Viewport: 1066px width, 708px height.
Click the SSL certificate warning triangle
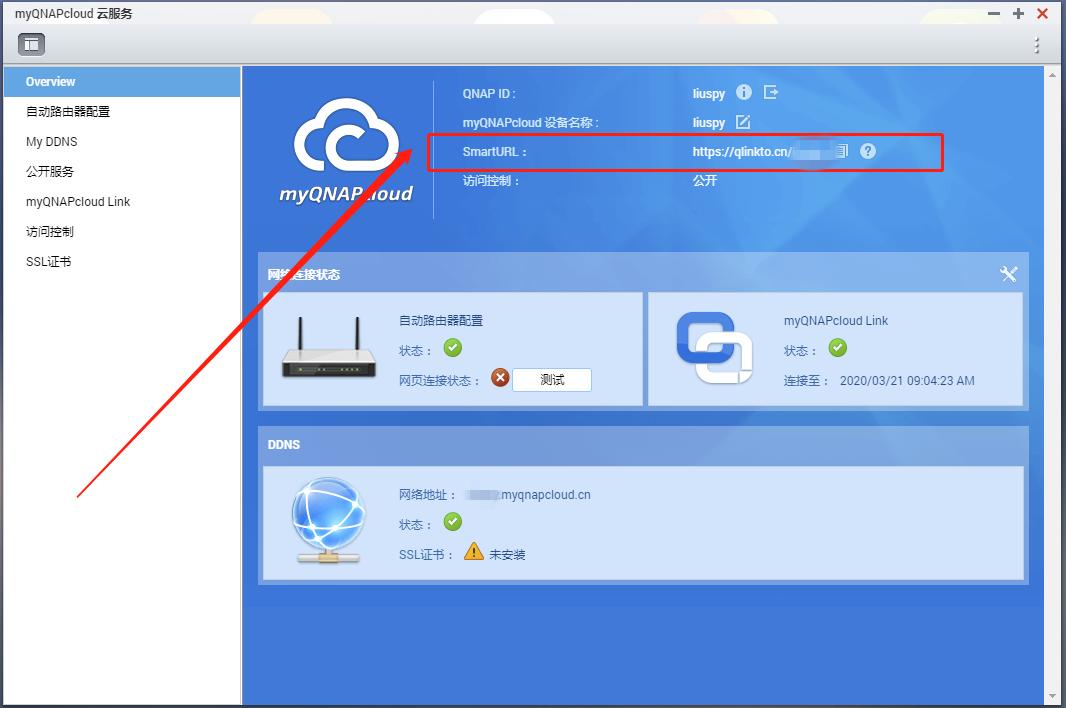point(474,551)
